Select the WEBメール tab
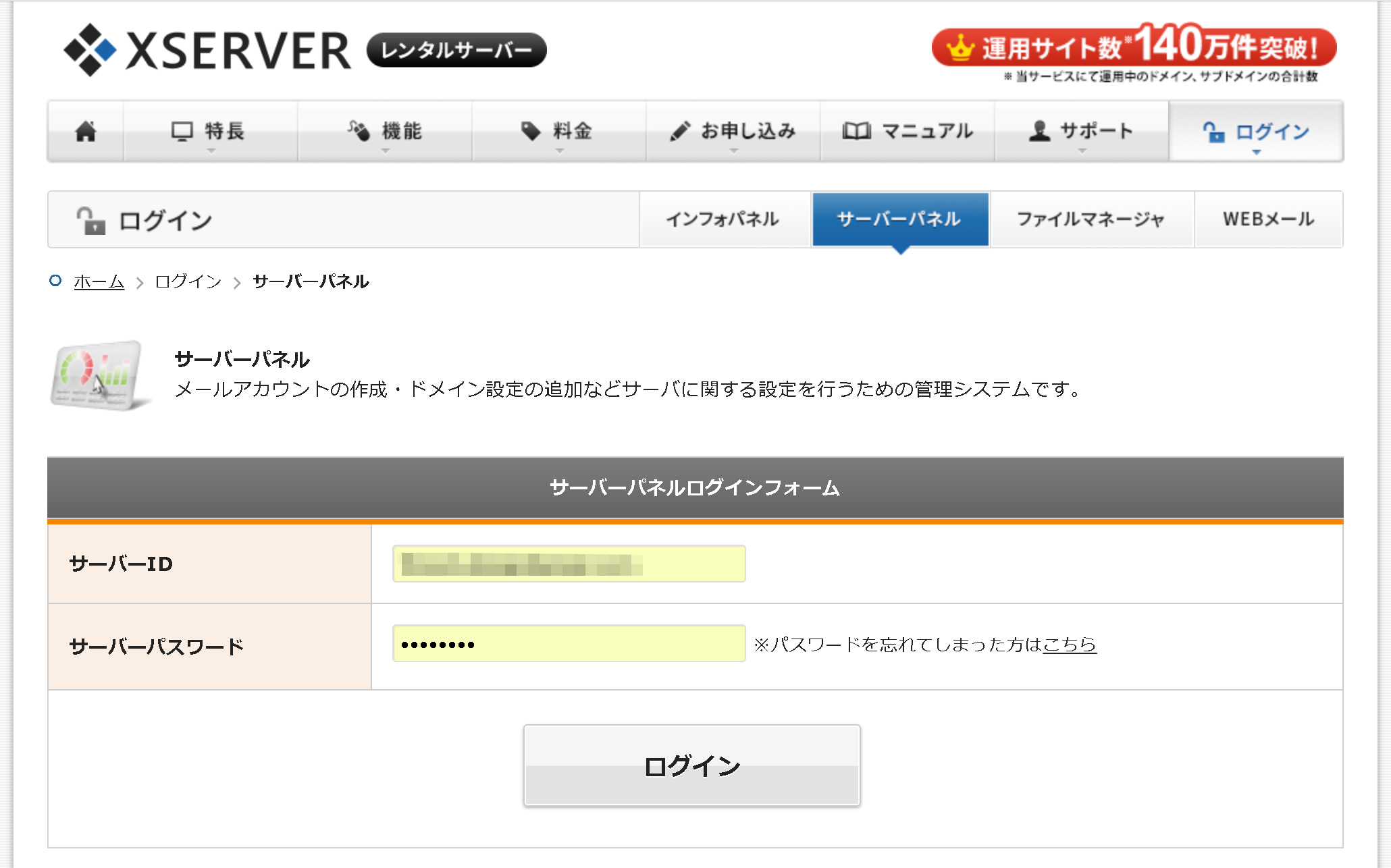This screenshot has height=868, width=1391. click(1268, 219)
